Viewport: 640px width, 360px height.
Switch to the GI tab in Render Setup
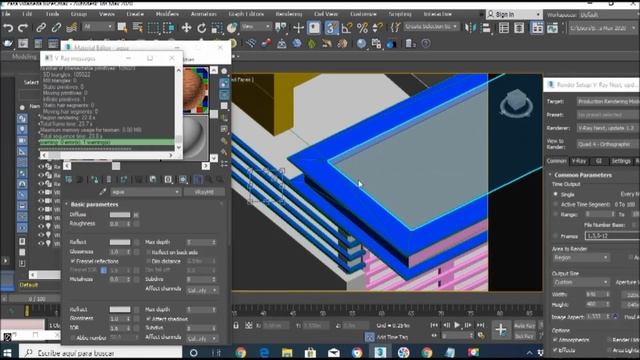pos(599,161)
